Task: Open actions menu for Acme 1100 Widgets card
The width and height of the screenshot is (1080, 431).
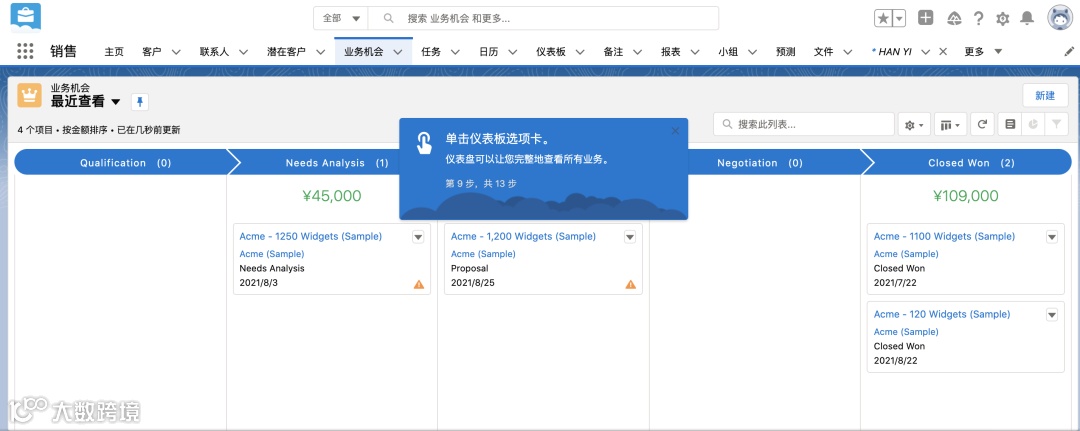Action: 1051,237
